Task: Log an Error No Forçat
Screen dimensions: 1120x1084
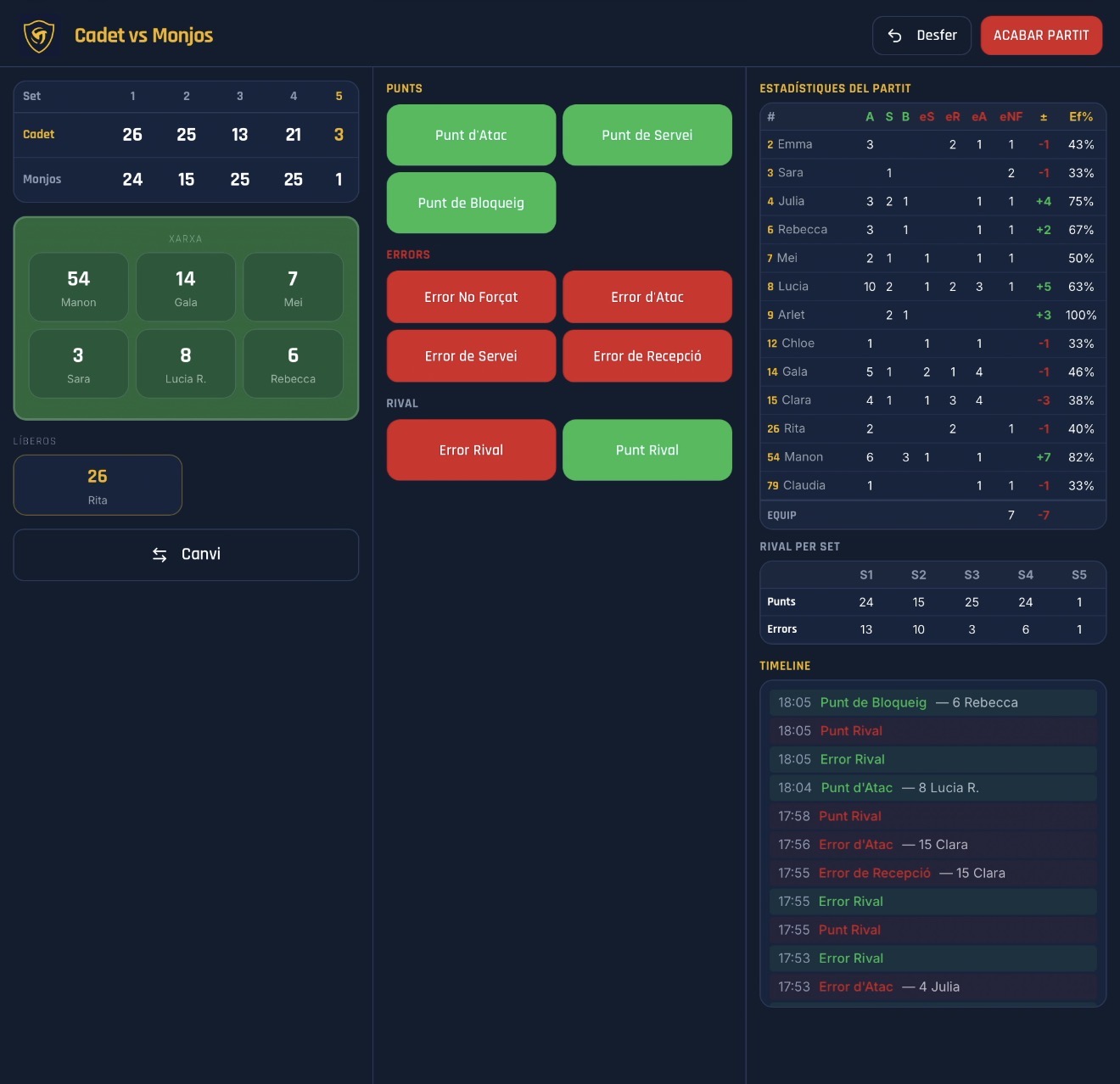Action: 471,297
